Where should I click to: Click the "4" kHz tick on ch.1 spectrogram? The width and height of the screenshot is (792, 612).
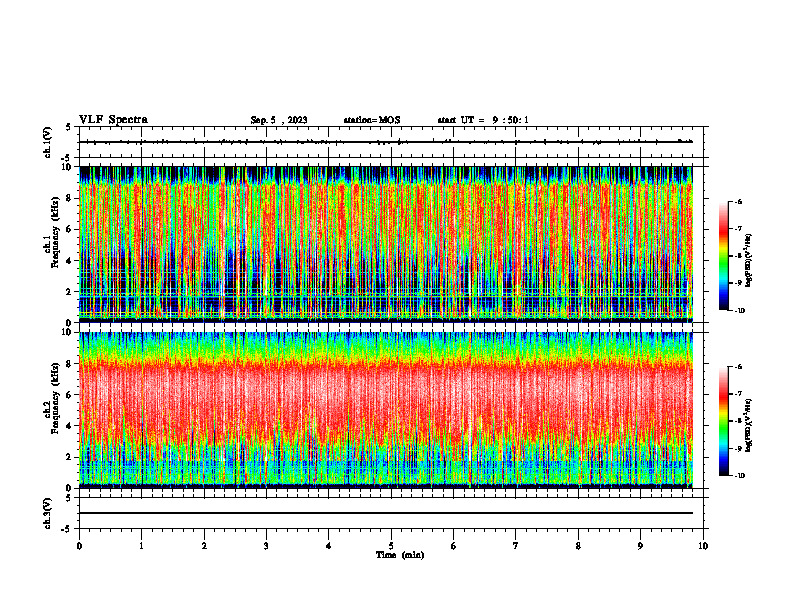[x=70, y=261]
